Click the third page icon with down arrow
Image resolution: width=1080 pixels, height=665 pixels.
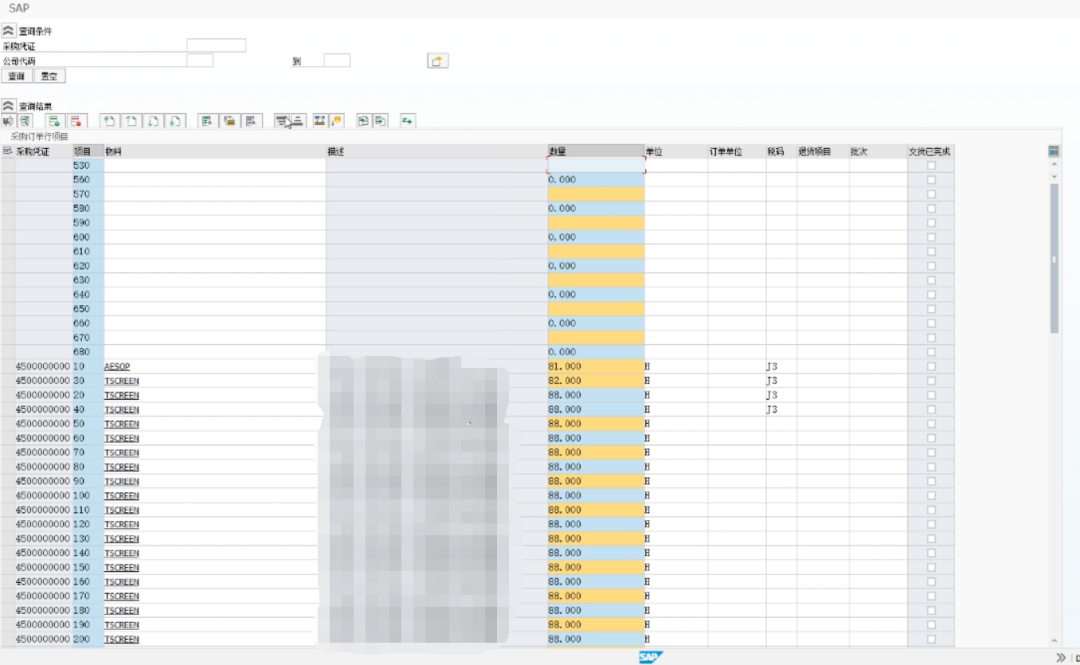pyautogui.click(x=153, y=121)
